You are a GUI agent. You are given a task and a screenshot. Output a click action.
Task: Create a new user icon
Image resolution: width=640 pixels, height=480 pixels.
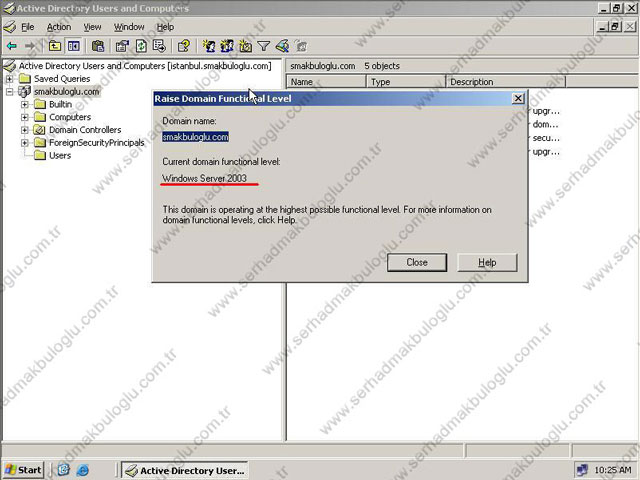[x=209, y=46]
